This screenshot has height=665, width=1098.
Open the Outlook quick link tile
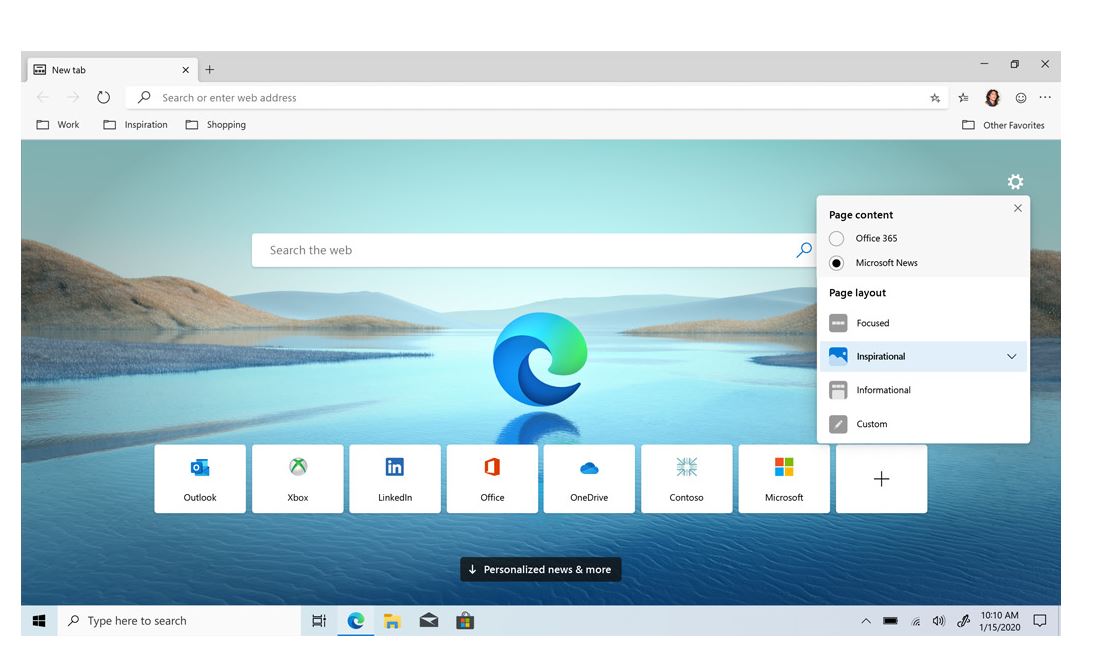[x=200, y=479]
